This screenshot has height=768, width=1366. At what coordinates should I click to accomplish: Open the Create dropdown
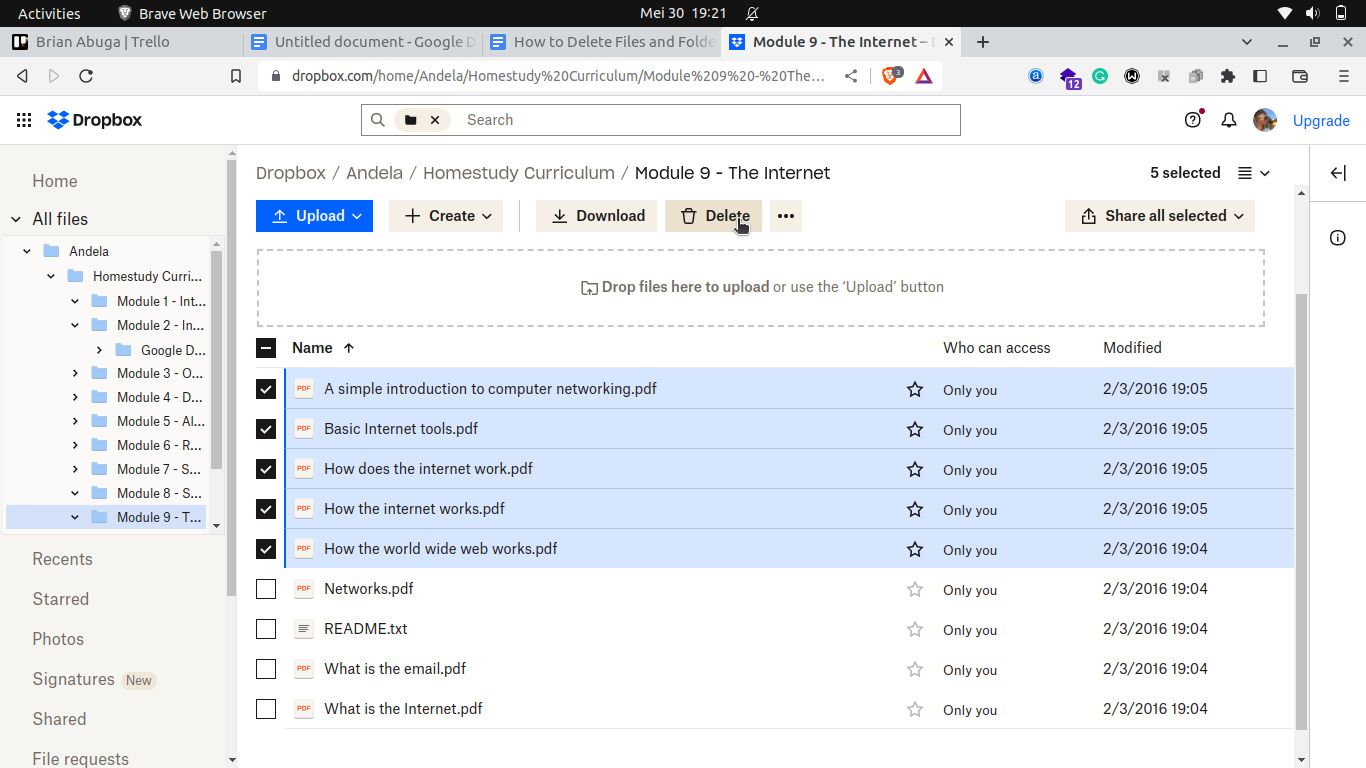tap(446, 216)
